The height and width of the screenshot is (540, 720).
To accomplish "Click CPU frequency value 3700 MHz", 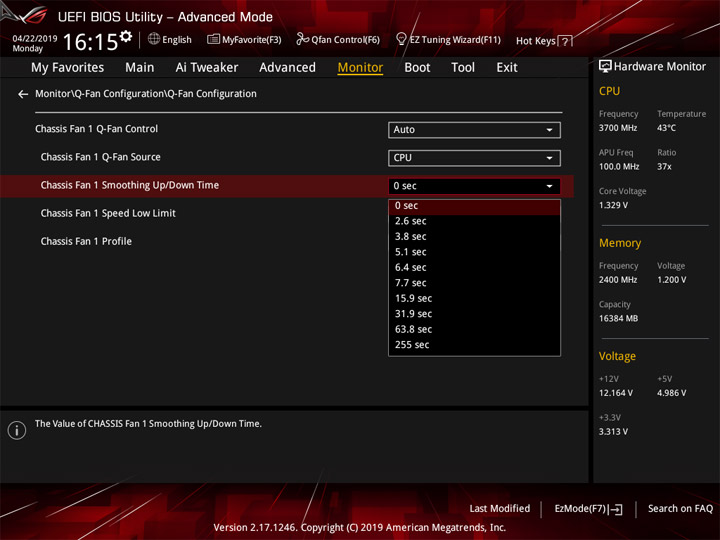I will (x=618, y=128).
